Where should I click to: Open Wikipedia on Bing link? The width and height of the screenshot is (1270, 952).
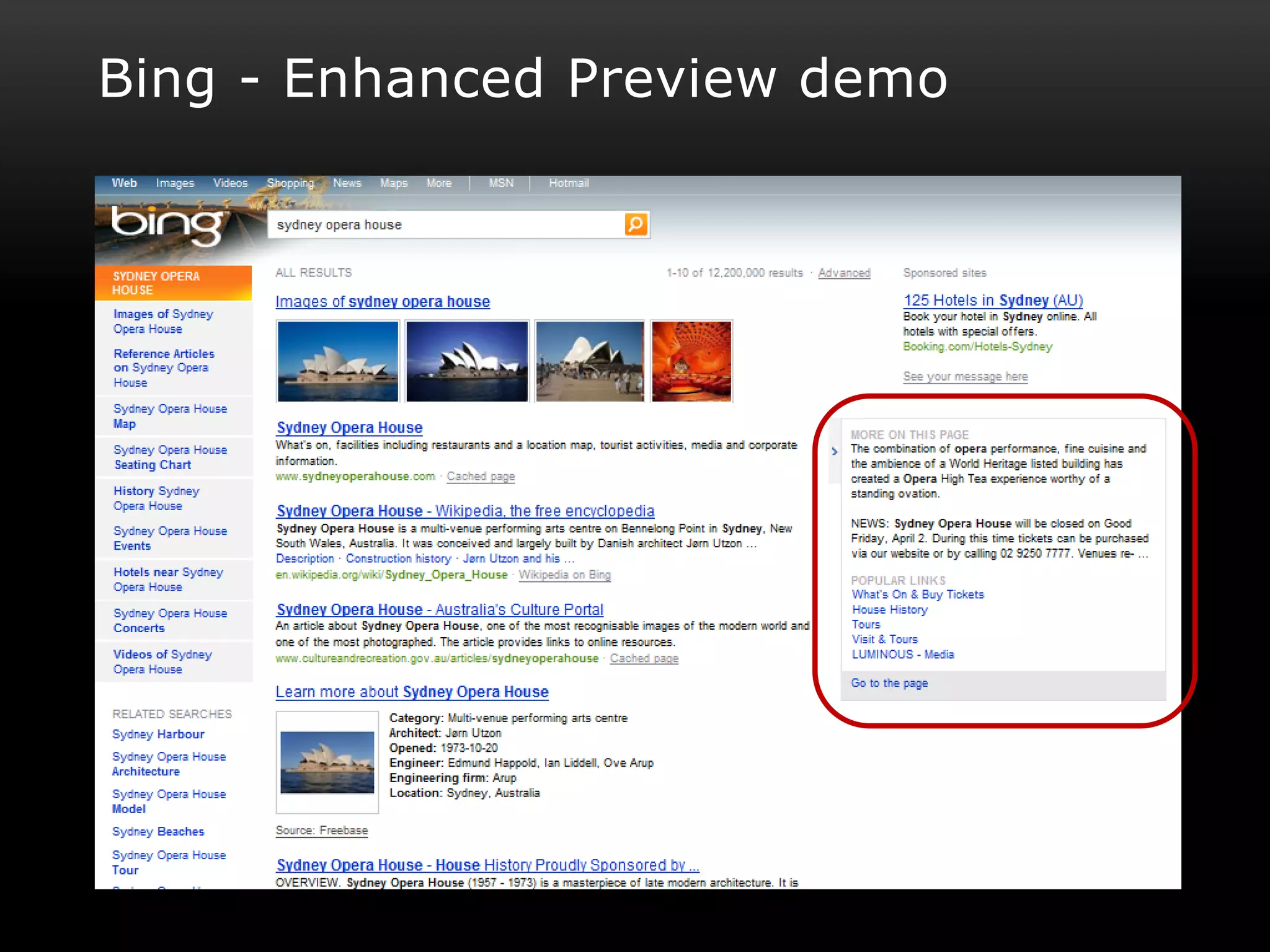pos(564,575)
